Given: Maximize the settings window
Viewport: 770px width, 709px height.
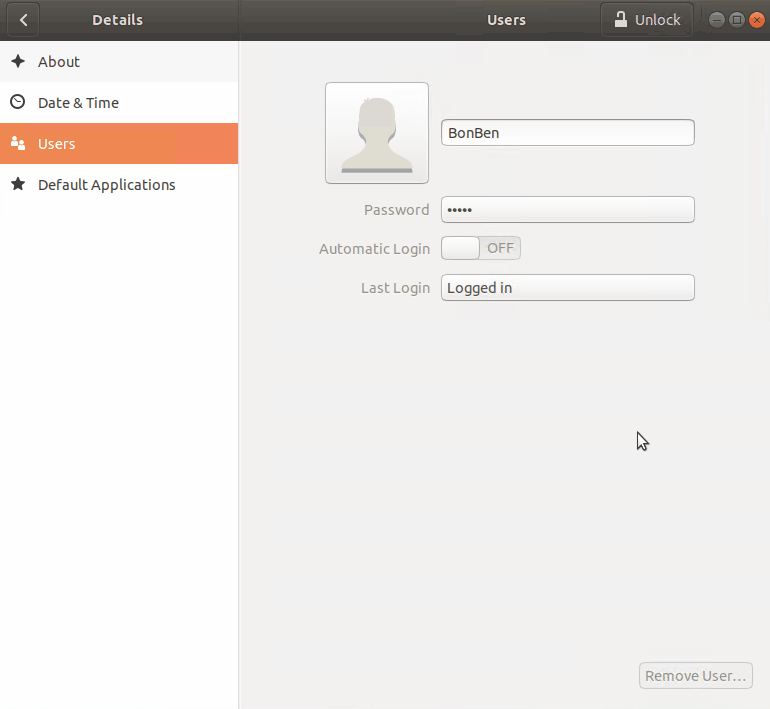Looking at the screenshot, I should point(737,20).
